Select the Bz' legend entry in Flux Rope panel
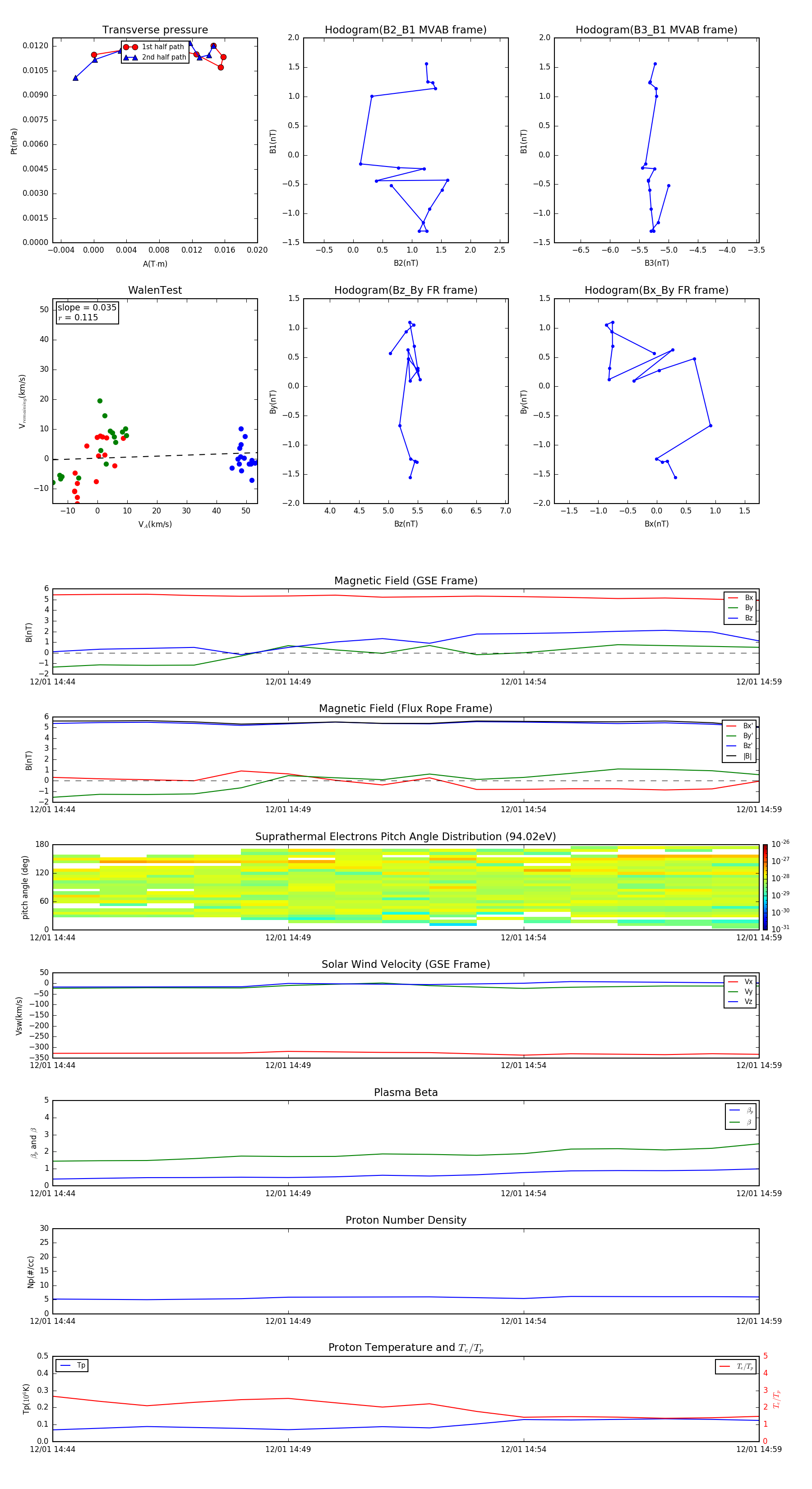Viewport: 812px width, 1489px height. pyautogui.click(x=739, y=746)
